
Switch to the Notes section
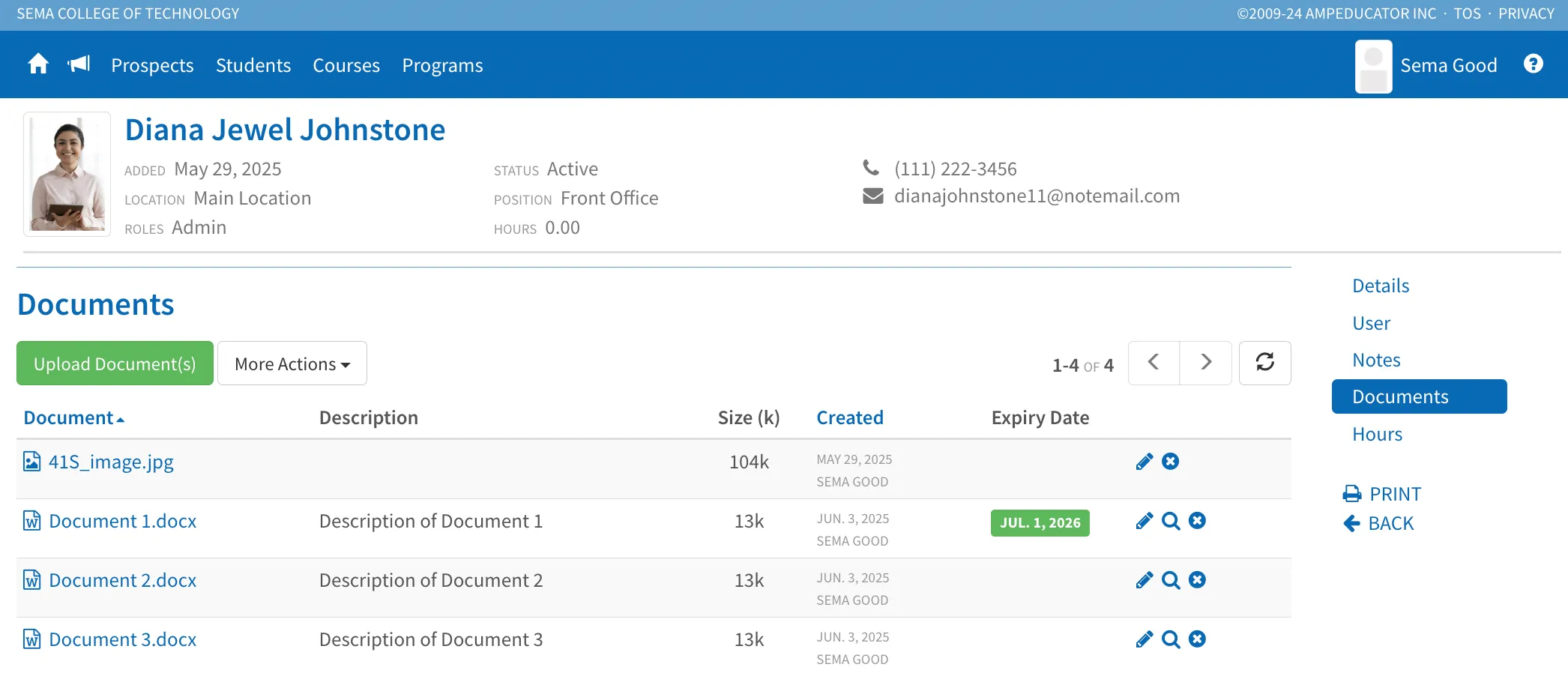click(1376, 360)
